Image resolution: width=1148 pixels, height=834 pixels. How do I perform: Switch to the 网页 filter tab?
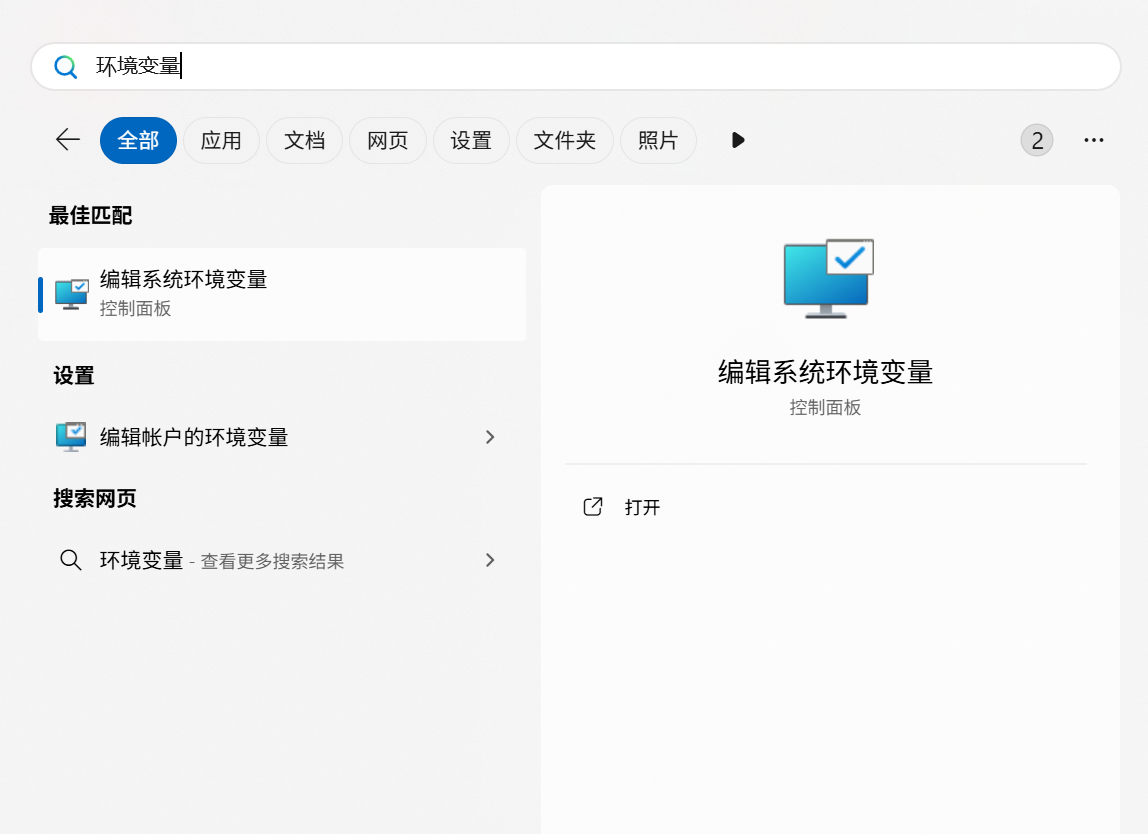(x=388, y=140)
